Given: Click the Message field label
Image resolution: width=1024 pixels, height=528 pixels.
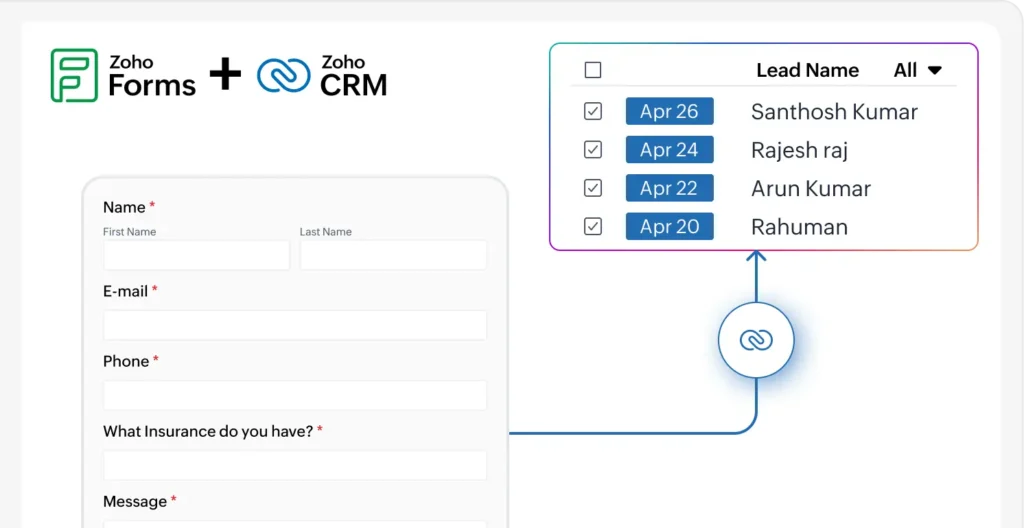Looking at the screenshot, I should point(135,501).
